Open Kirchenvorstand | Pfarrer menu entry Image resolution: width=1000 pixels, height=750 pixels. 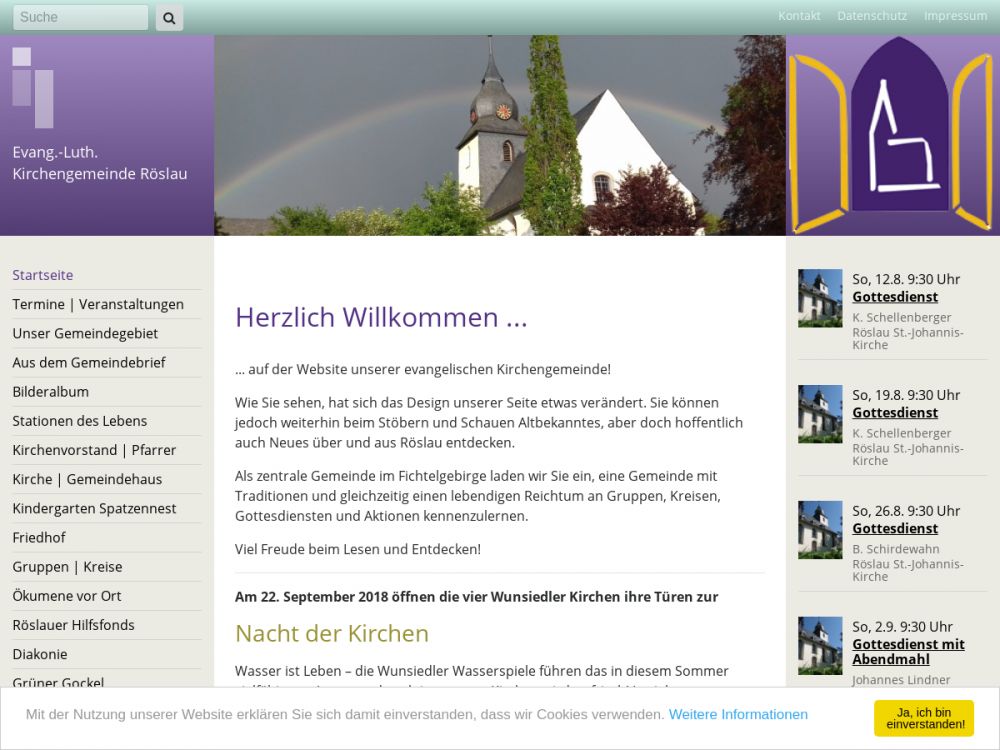[94, 450]
